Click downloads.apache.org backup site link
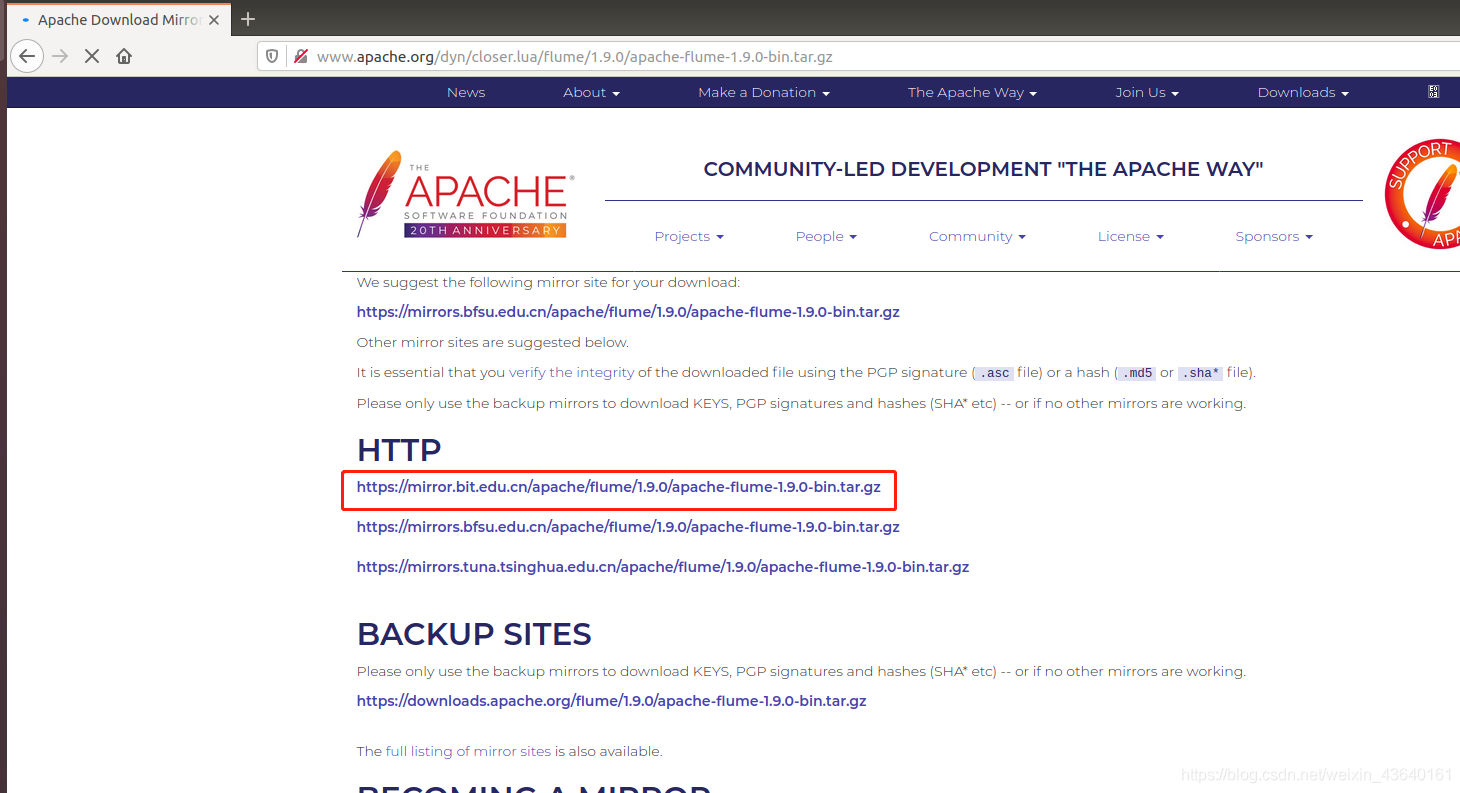Image resolution: width=1460 pixels, height=793 pixels. click(612, 701)
